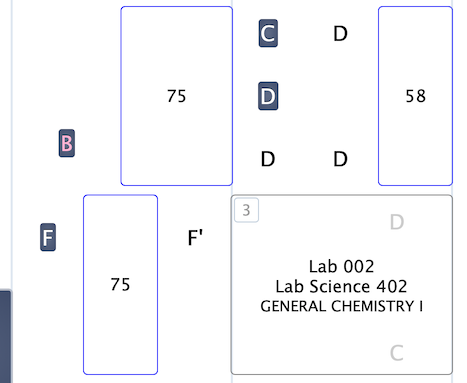Screen dimensions: 467x383
Task: Select the 75 box beside the B badge
Action: (x=176, y=96)
